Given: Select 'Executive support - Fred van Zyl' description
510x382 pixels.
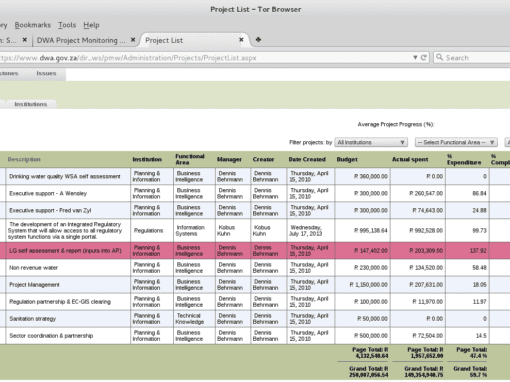Looking at the screenshot, I should click(50, 210).
